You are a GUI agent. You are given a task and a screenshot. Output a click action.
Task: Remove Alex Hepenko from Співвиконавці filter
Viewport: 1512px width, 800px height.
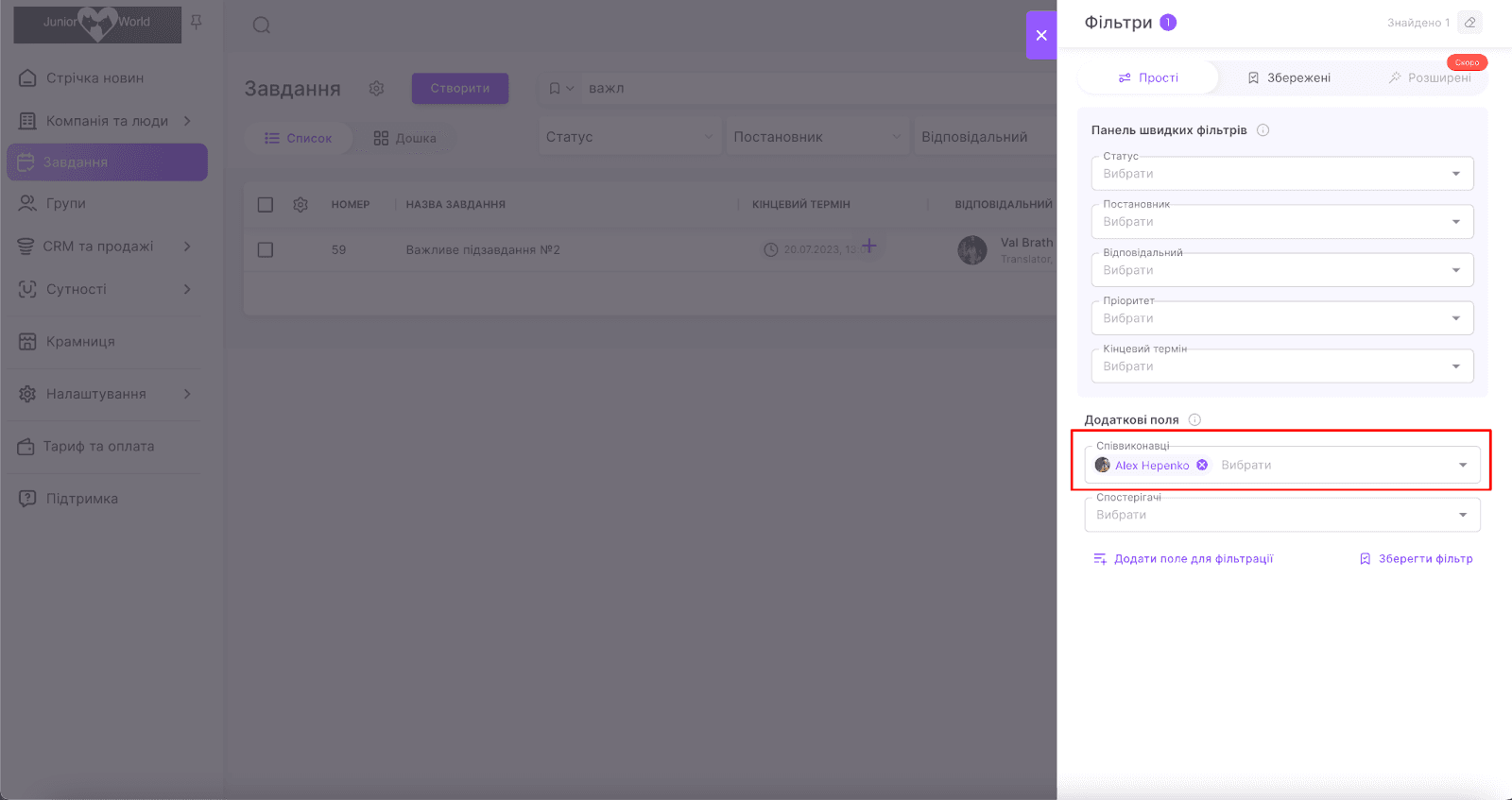[1202, 465]
